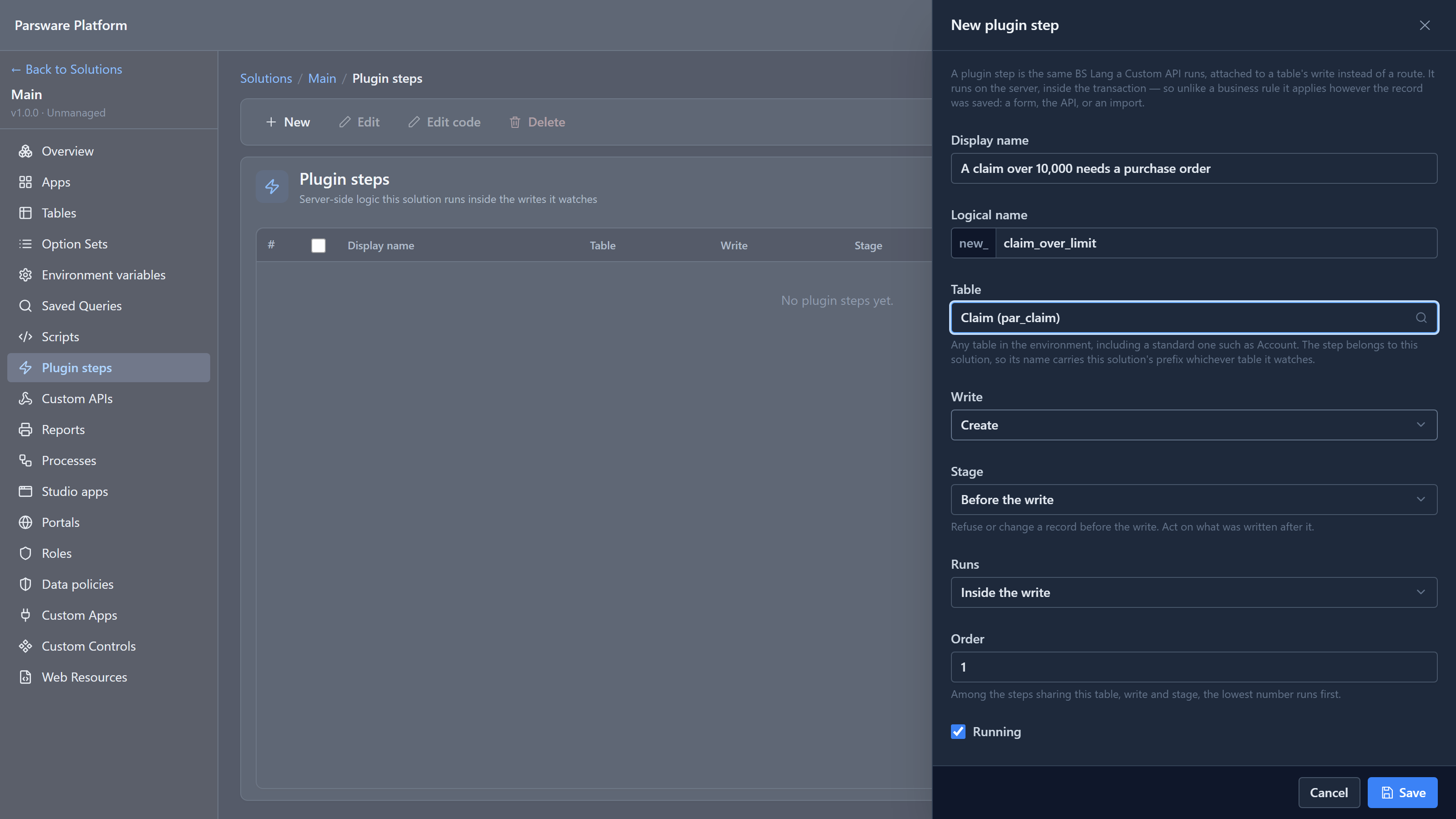Click the Saved Queries magnifier icon
The image size is (1456, 819).
(x=25, y=306)
